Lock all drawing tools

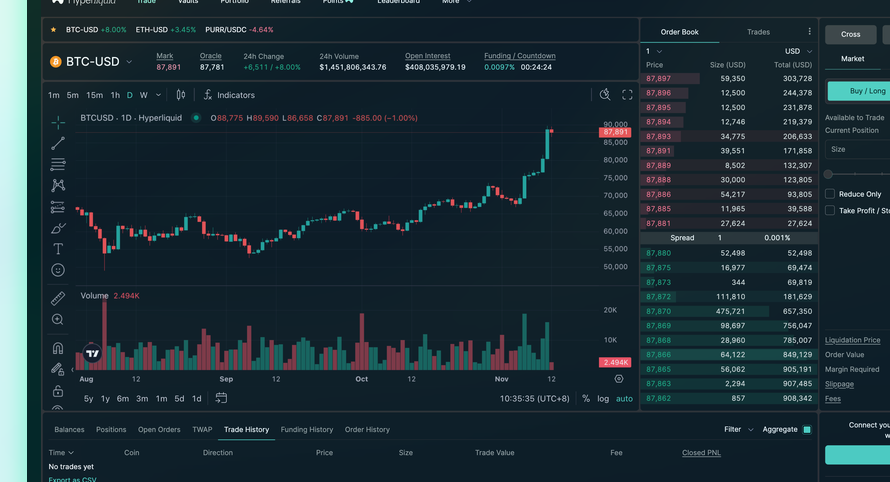tap(58, 391)
